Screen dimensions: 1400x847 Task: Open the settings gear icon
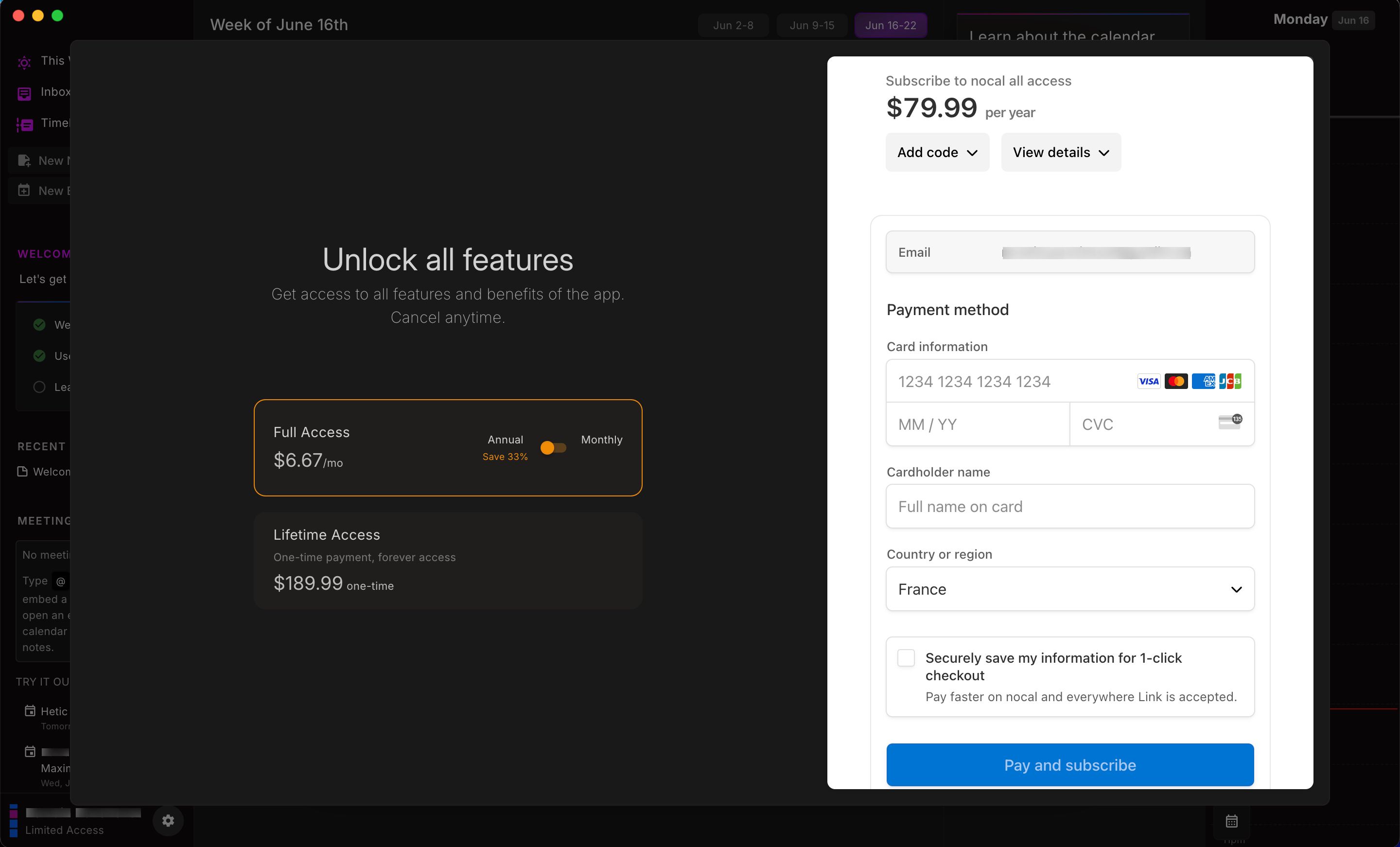click(168, 820)
